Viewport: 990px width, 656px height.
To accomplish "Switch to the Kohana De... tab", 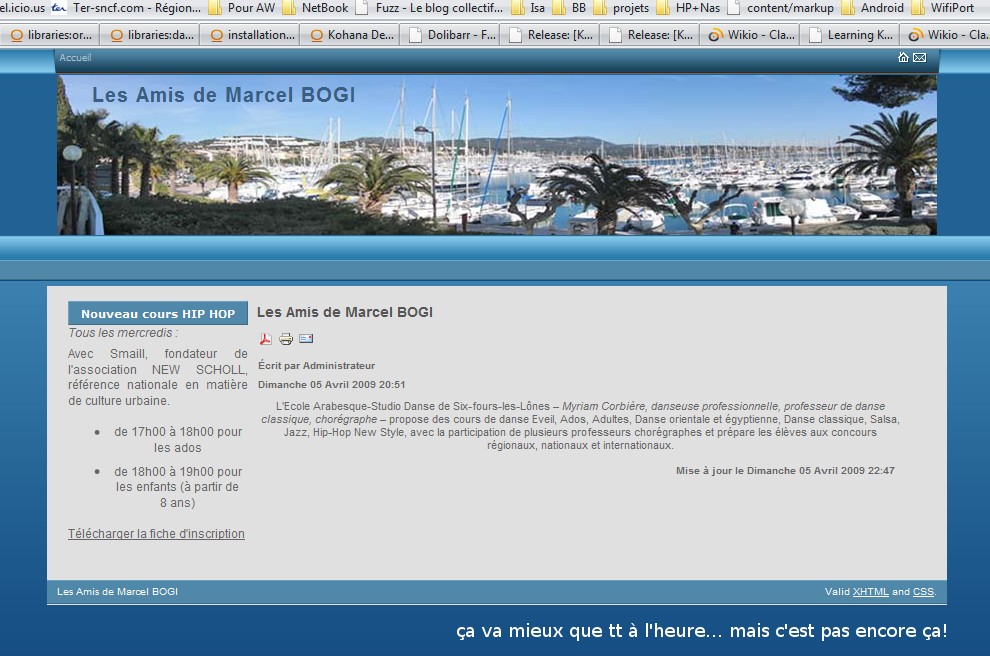I will coord(350,35).
